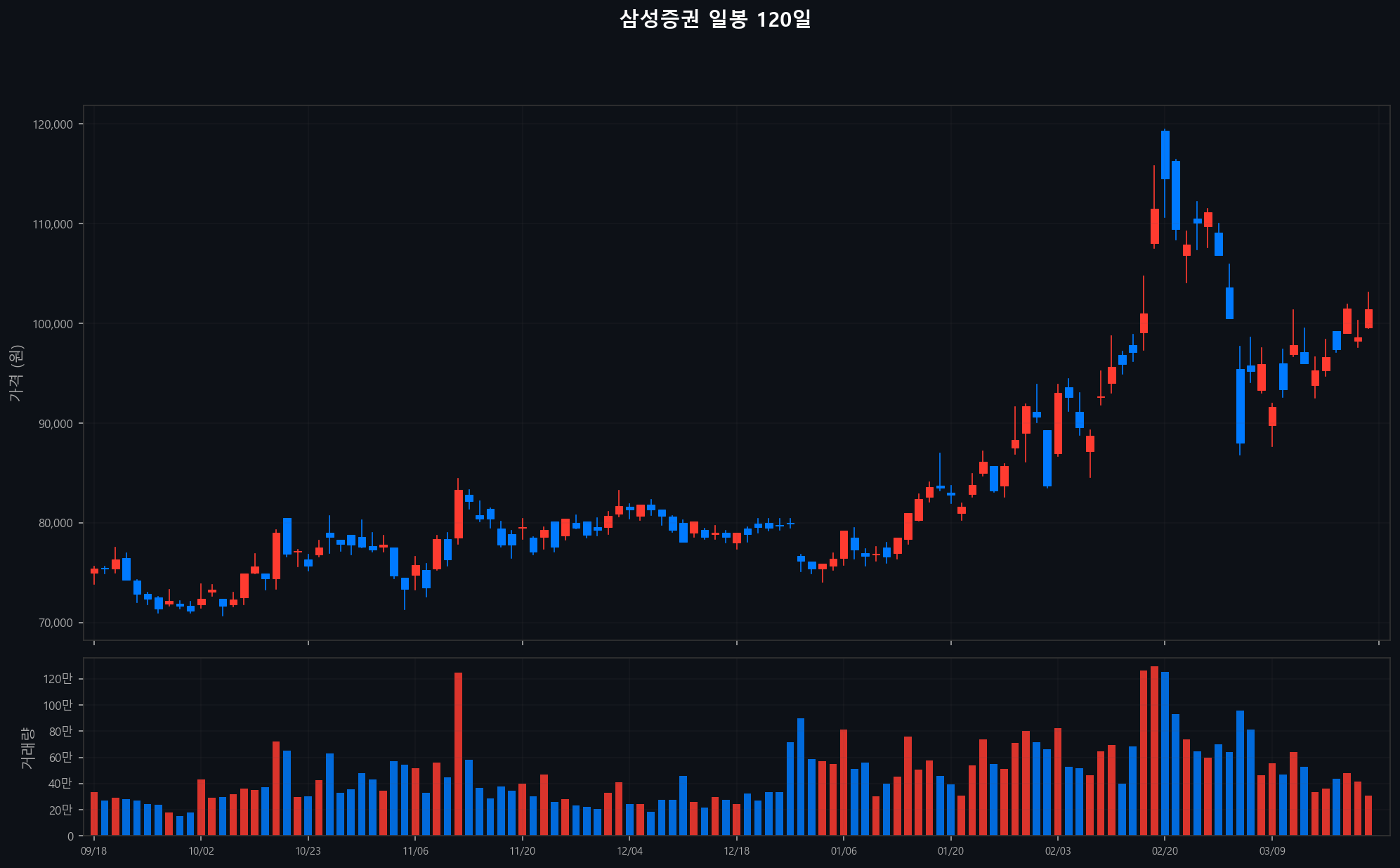Click the 90,000 price axis label
The image size is (1400, 868).
[55, 424]
